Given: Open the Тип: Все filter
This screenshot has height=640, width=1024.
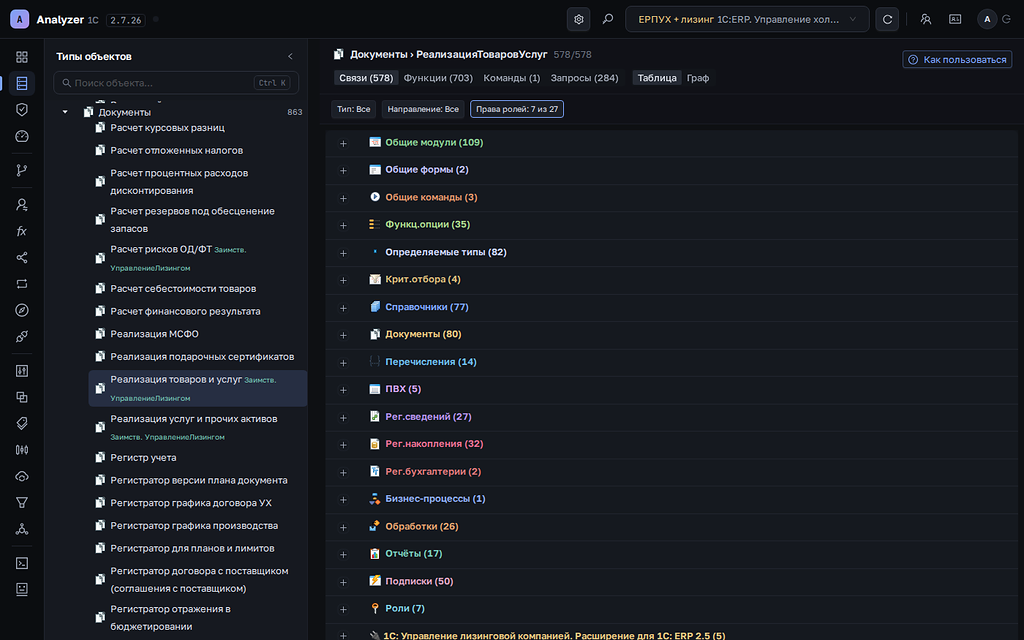Looking at the screenshot, I should point(353,109).
